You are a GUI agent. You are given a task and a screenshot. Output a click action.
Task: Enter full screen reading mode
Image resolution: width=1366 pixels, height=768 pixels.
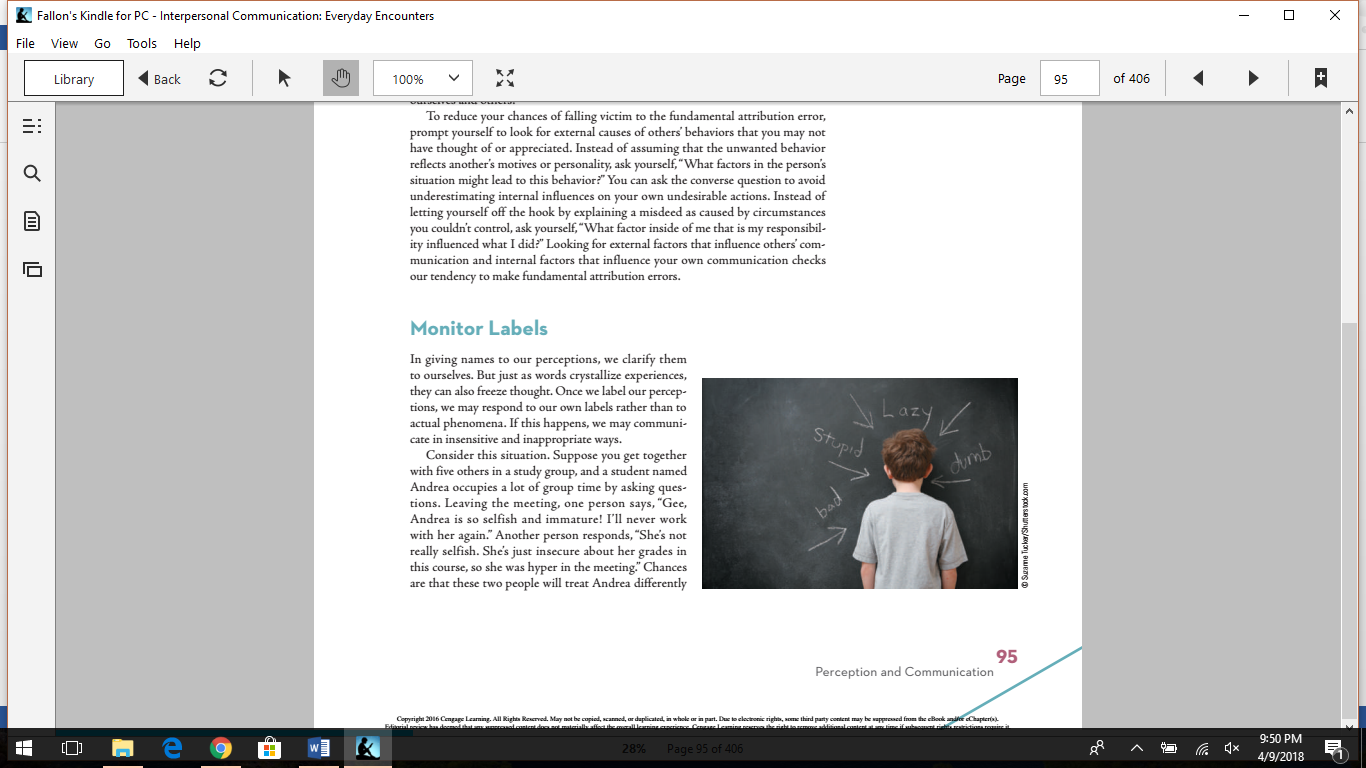tap(505, 77)
